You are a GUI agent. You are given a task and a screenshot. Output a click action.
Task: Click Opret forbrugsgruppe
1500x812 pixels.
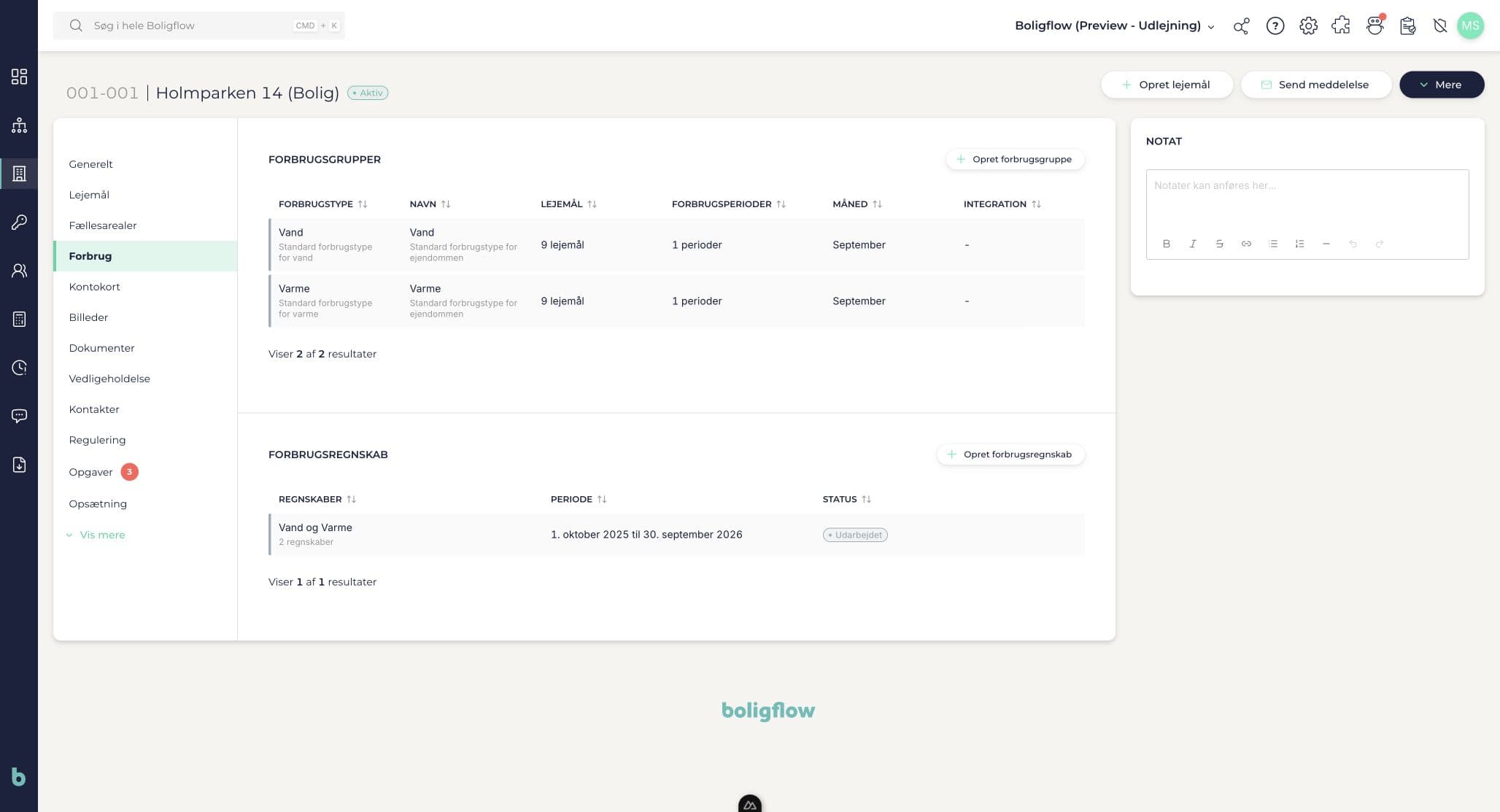pyautogui.click(x=1015, y=159)
